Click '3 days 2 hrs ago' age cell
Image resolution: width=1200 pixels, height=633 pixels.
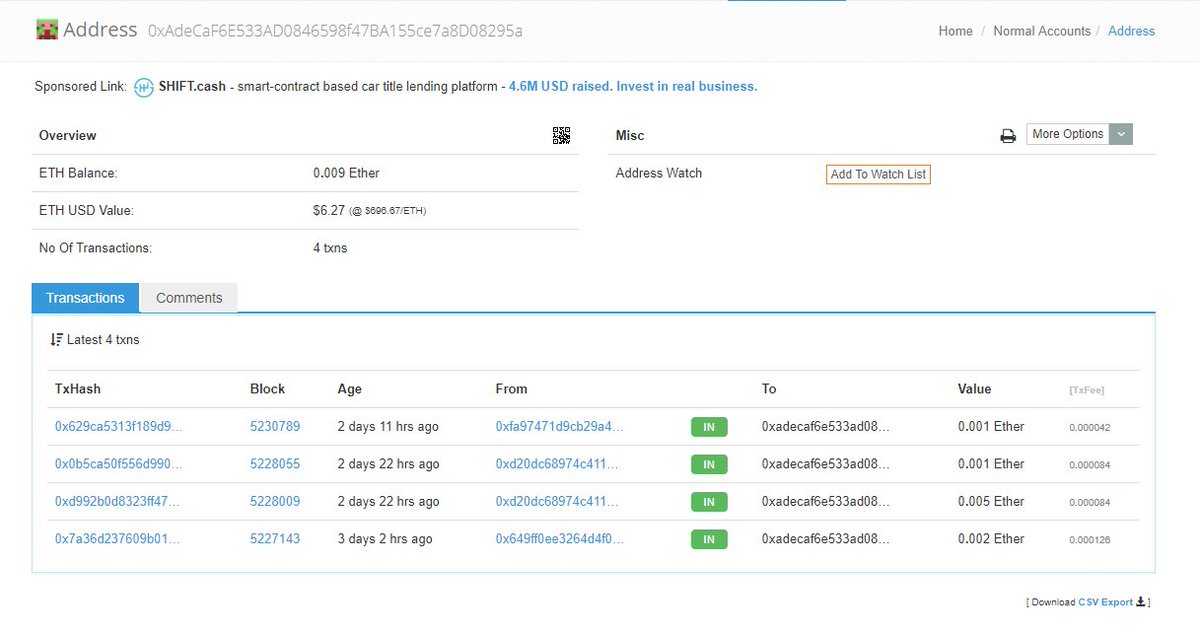pyautogui.click(x=385, y=539)
